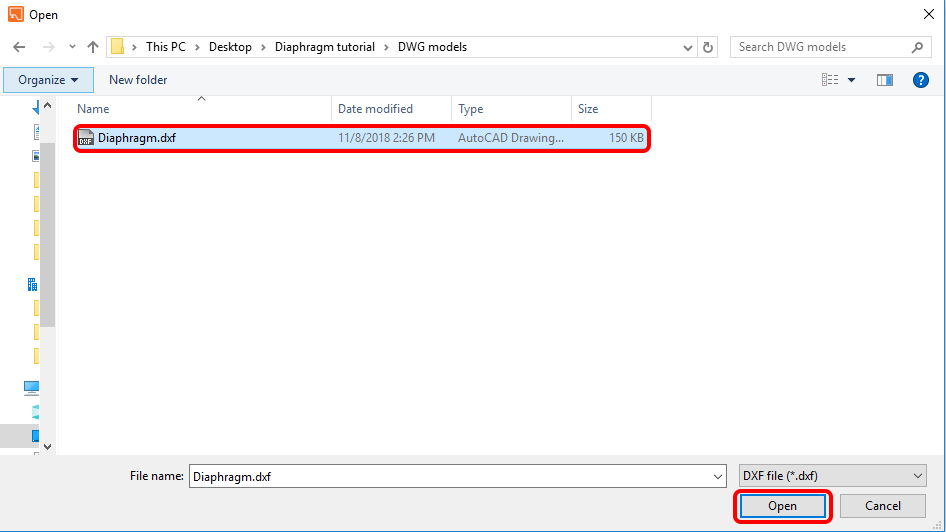The height and width of the screenshot is (532, 946).
Task: Click the Open button
Action: [x=783, y=506]
